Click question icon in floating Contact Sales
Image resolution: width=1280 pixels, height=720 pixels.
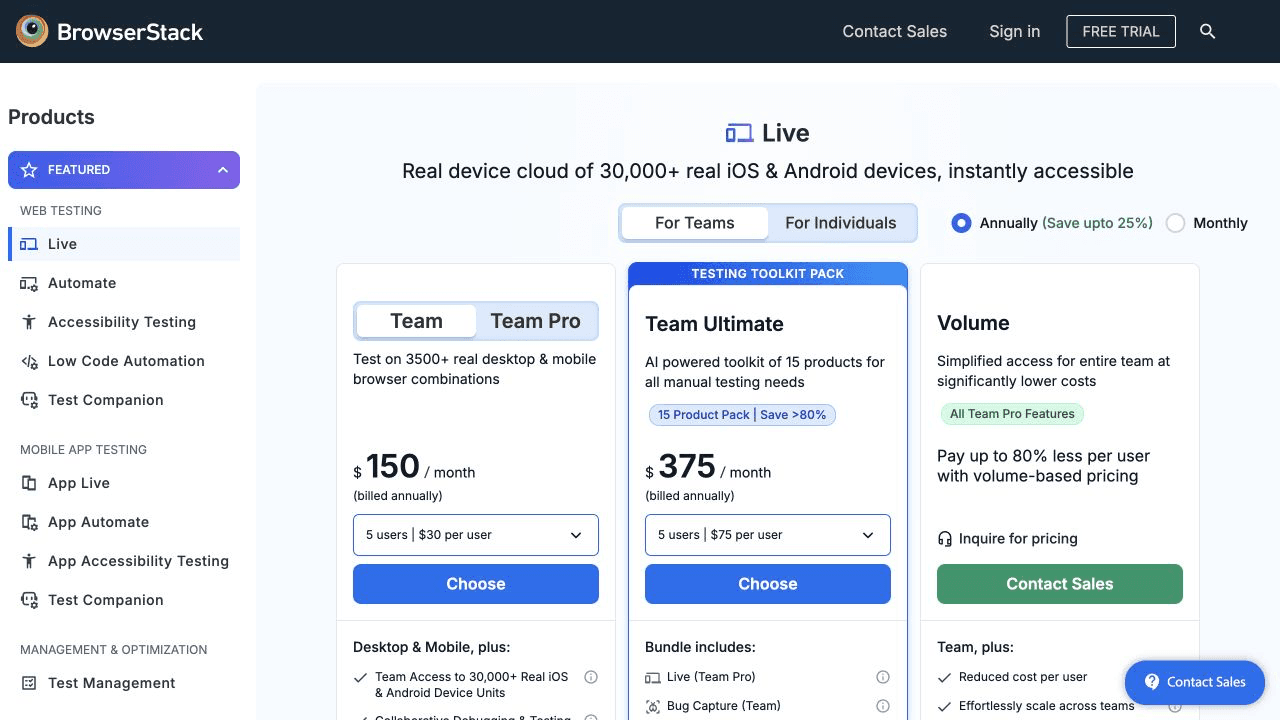(1152, 682)
